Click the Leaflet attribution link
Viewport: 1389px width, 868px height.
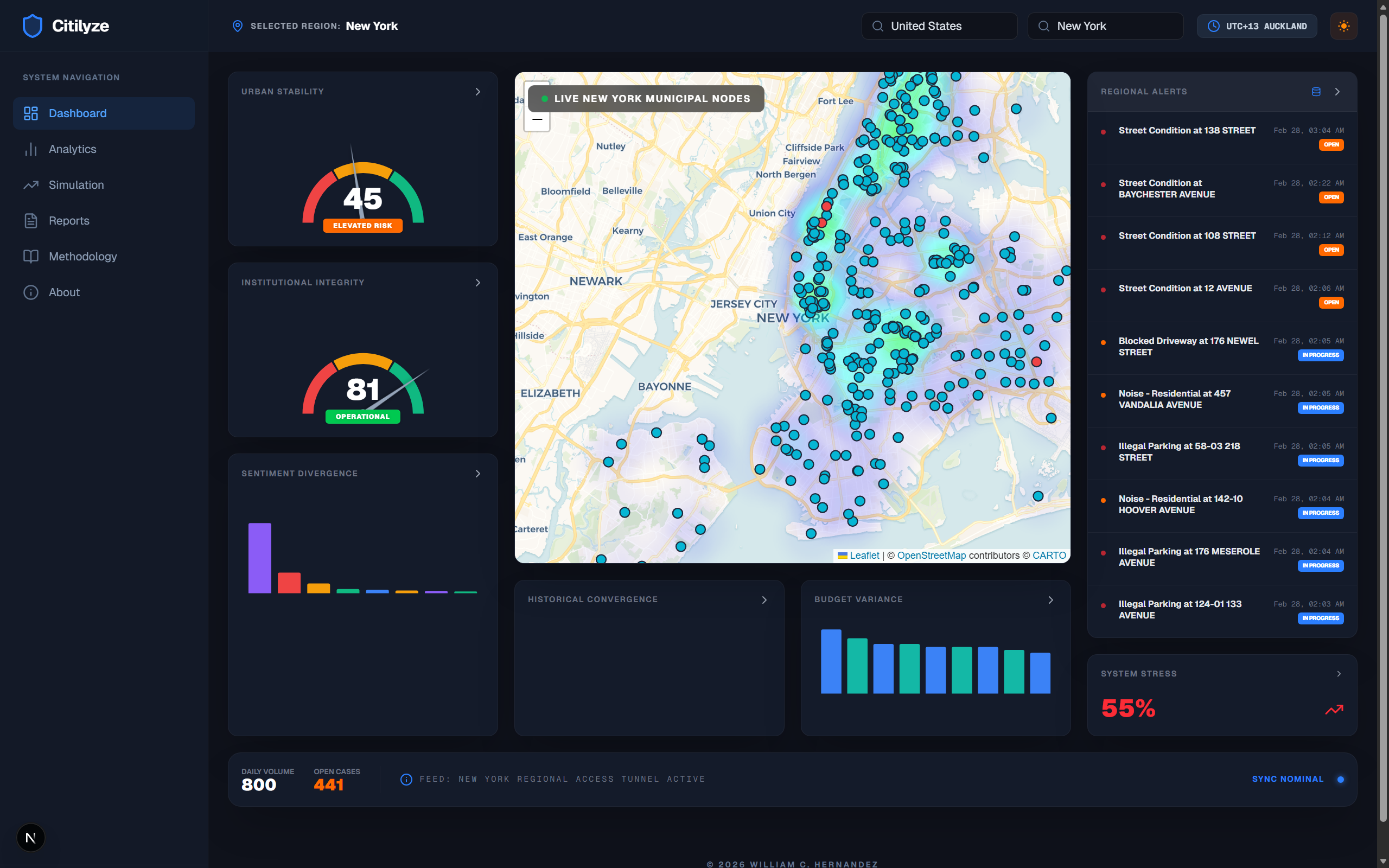coord(864,555)
